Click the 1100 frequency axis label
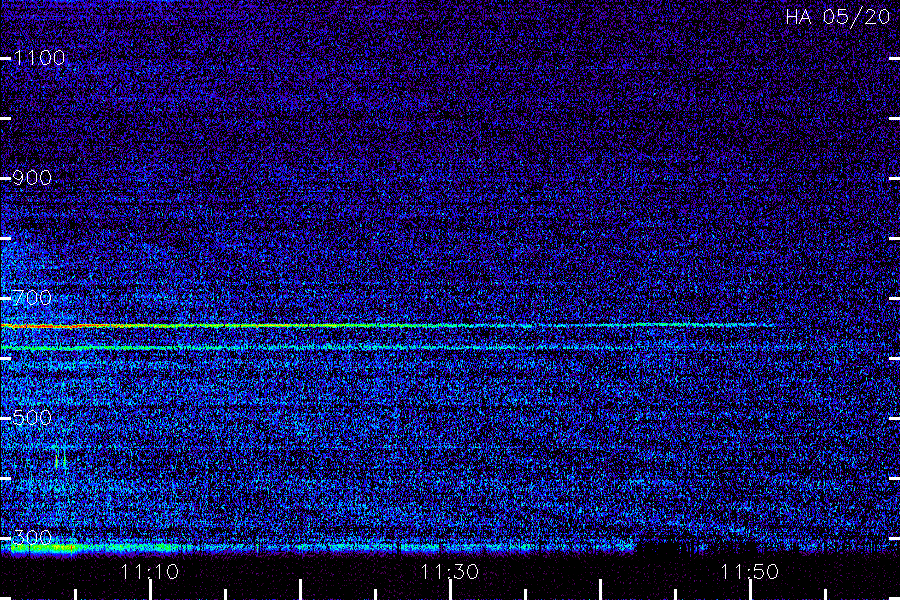This screenshot has height=600, width=900. click(39, 57)
